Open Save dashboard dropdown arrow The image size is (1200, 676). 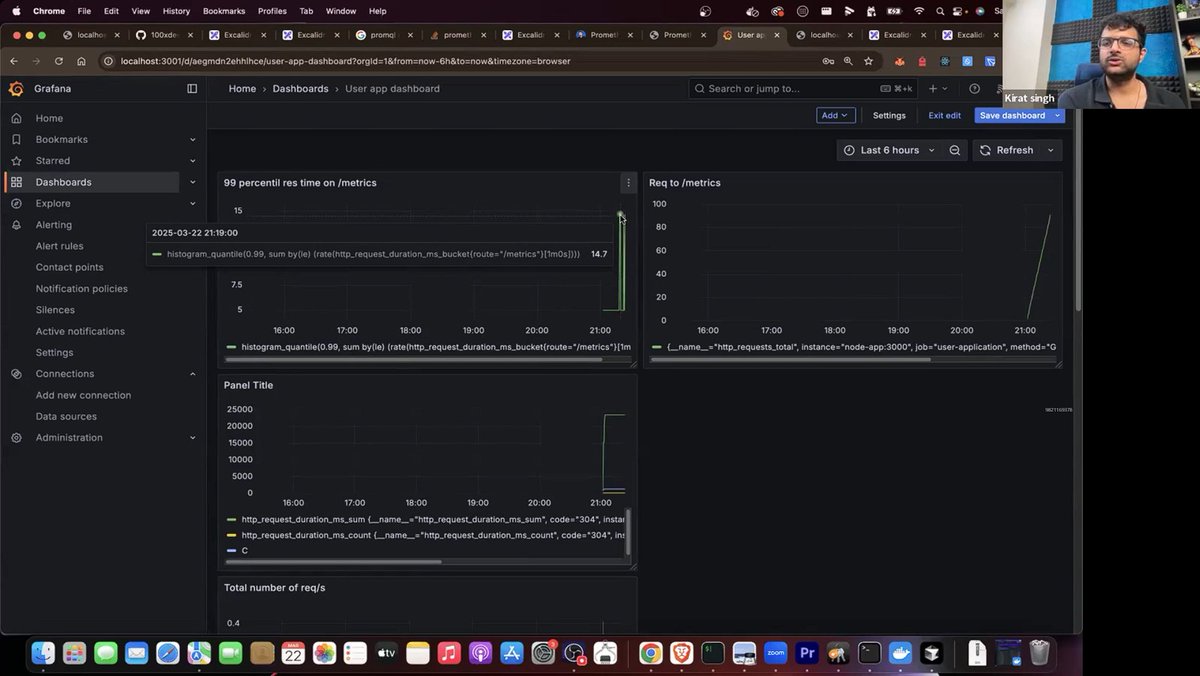point(1058,116)
